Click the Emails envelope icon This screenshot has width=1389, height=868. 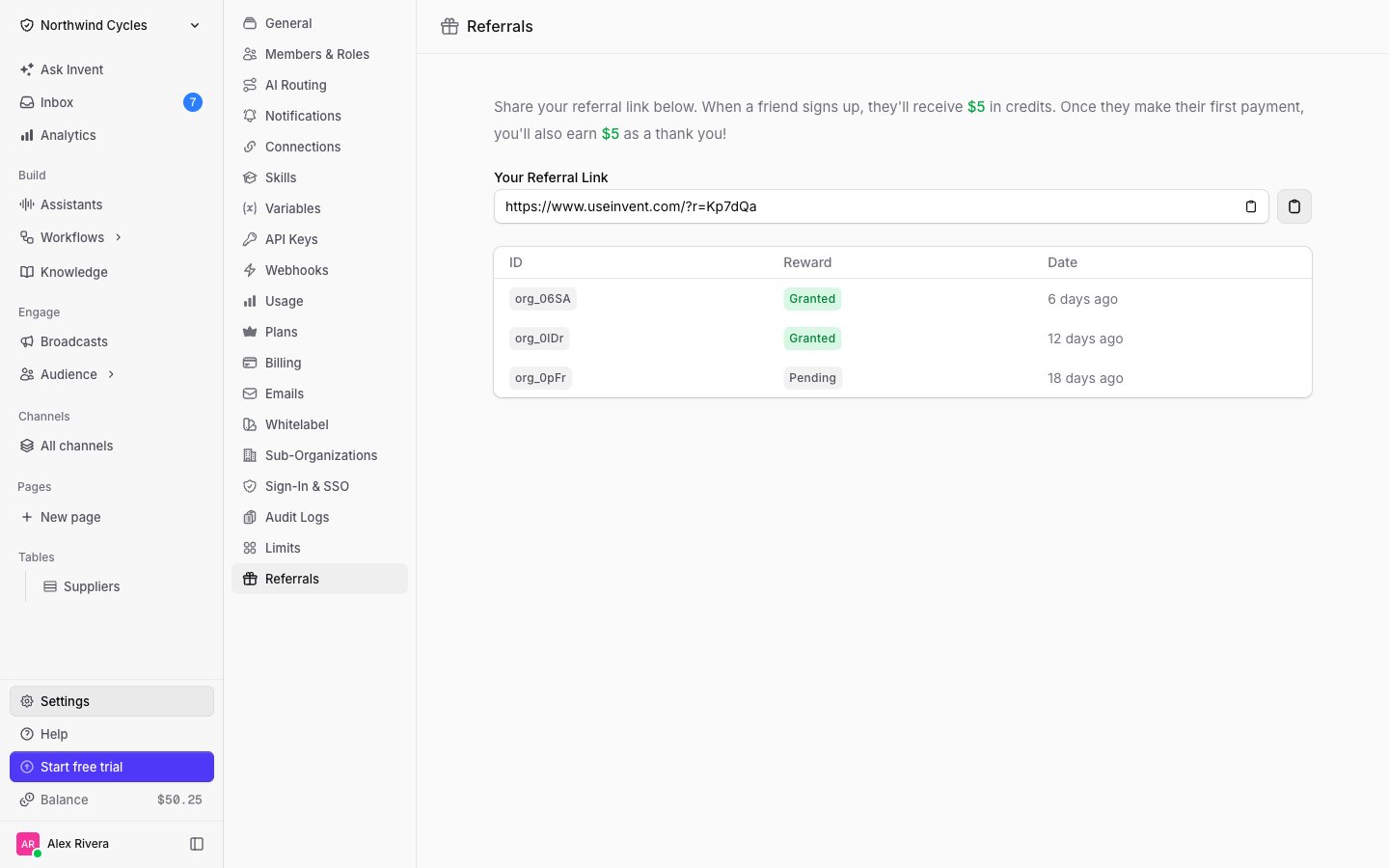250,393
